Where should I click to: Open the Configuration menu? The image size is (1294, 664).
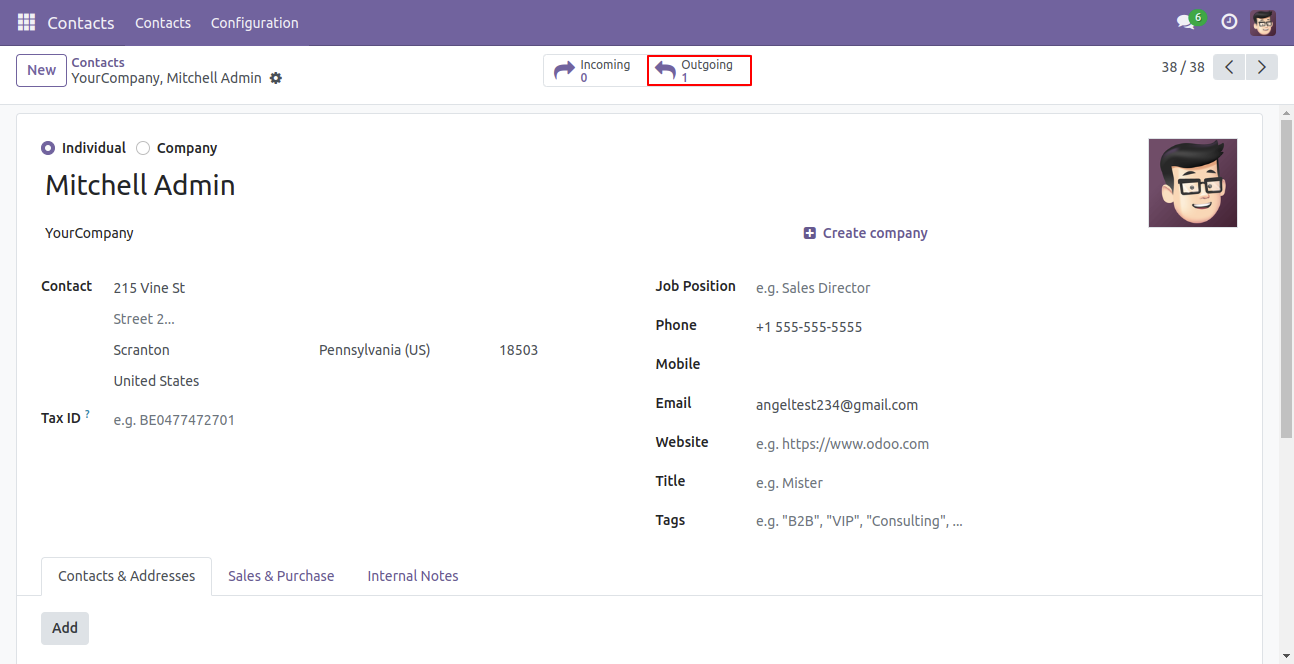coord(254,22)
